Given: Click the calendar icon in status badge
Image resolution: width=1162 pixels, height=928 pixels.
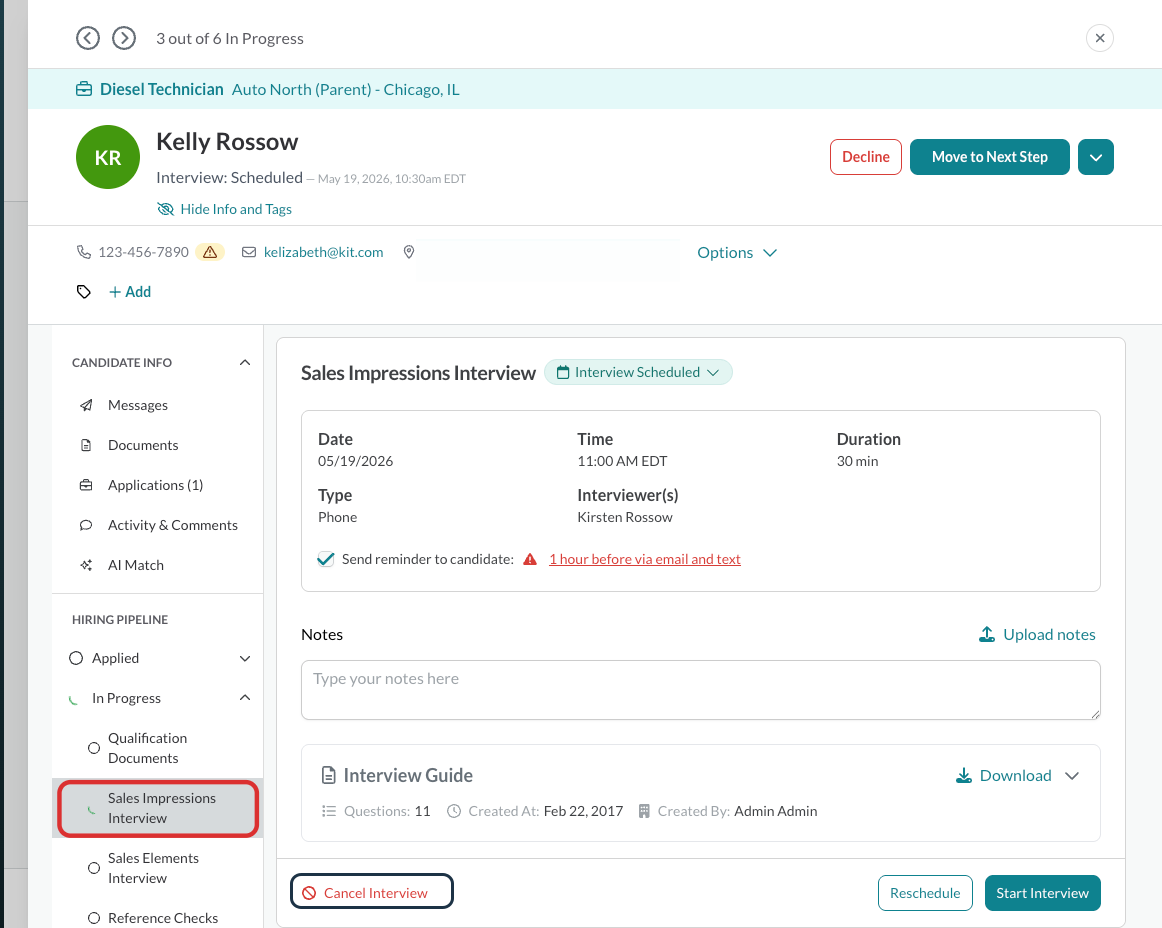Looking at the screenshot, I should pos(562,372).
